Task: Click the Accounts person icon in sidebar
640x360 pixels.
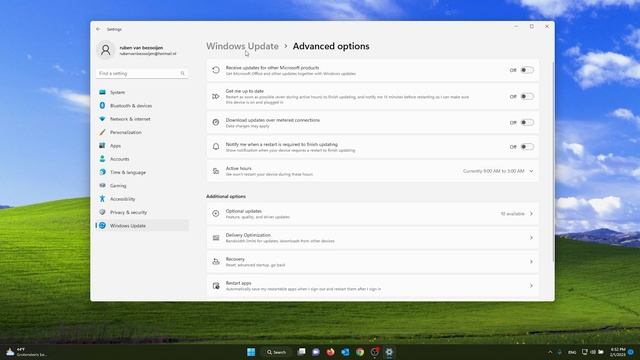Action: 102,159
